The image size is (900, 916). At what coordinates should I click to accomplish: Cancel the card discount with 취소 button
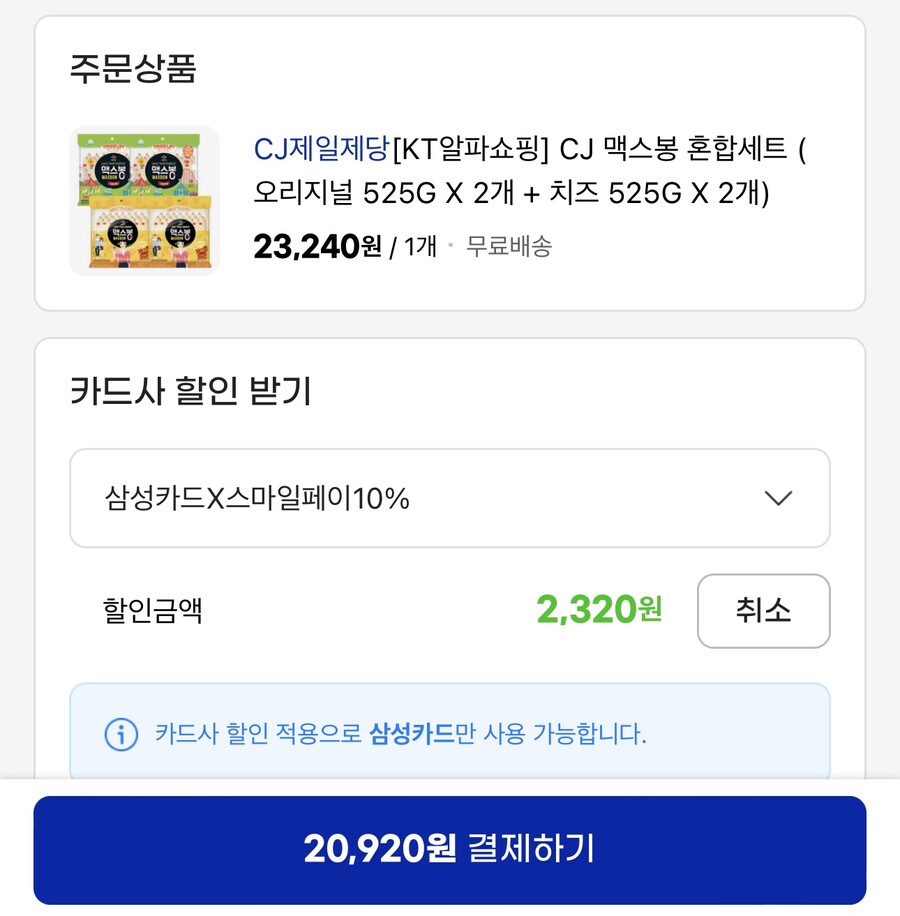763,611
